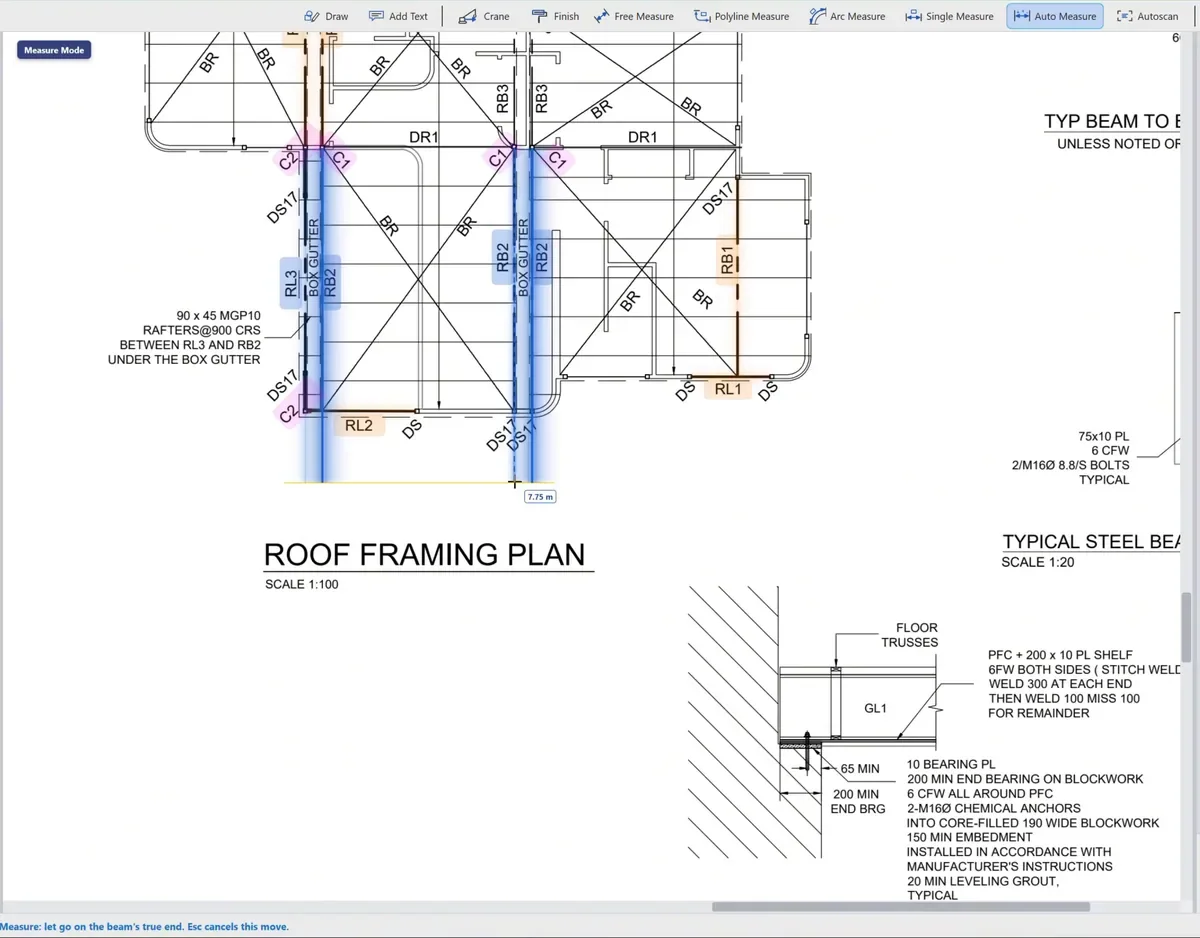
Task: Click the 2-M16Ø CHEMICAL ANCHORS line
Action: pos(994,808)
